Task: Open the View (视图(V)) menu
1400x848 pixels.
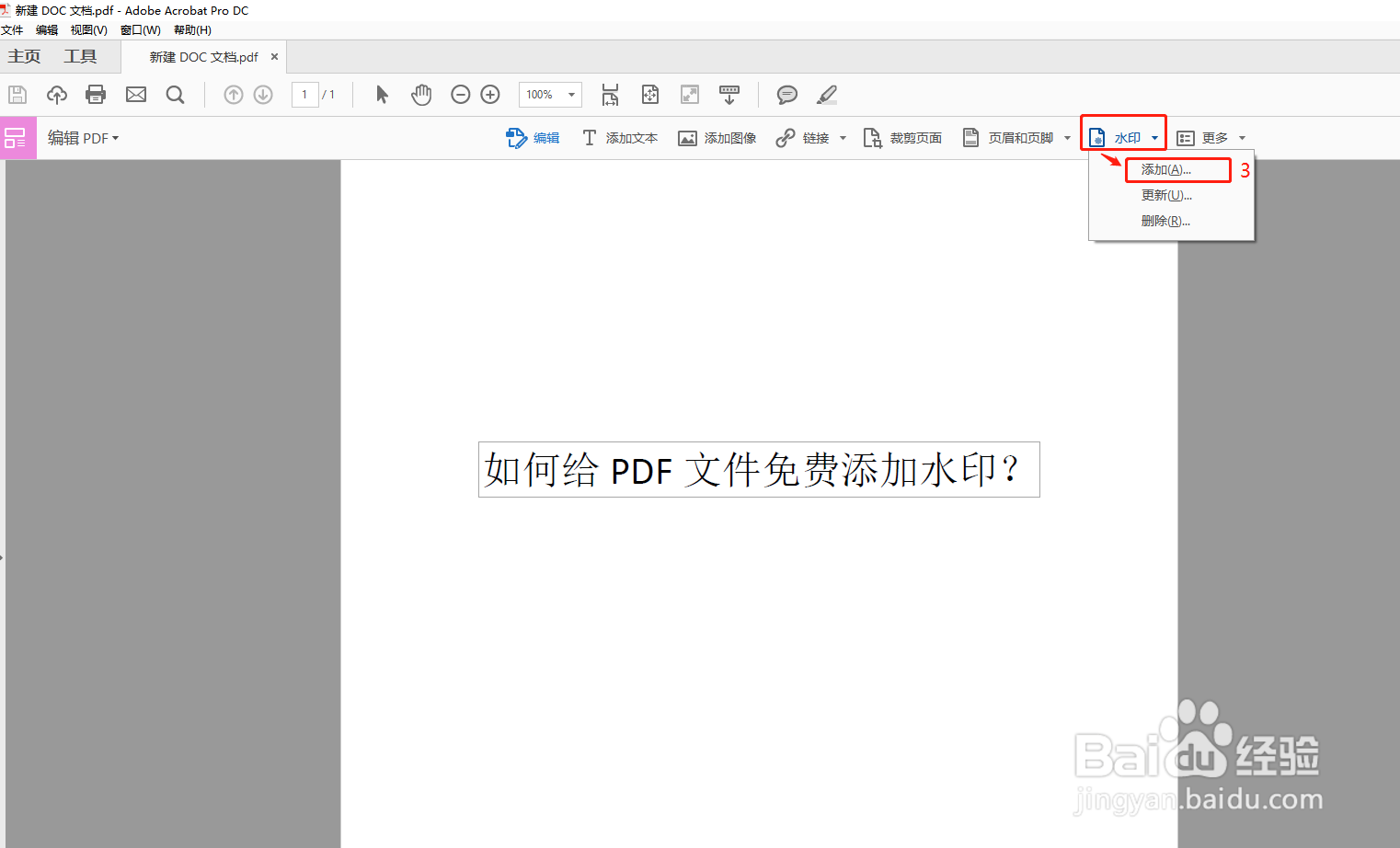Action: [89, 30]
